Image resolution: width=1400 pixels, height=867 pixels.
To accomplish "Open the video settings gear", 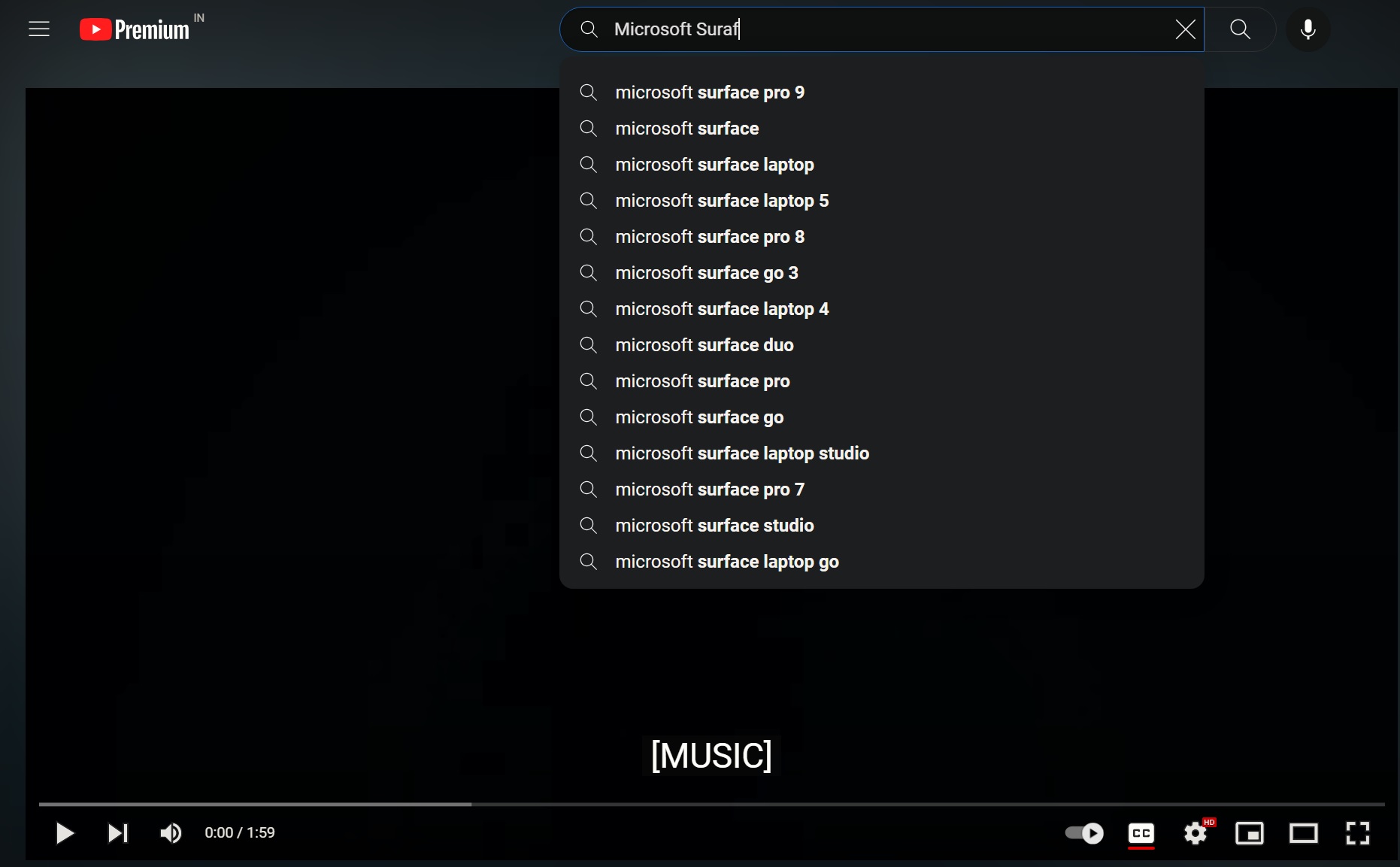I will (x=1196, y=833).
